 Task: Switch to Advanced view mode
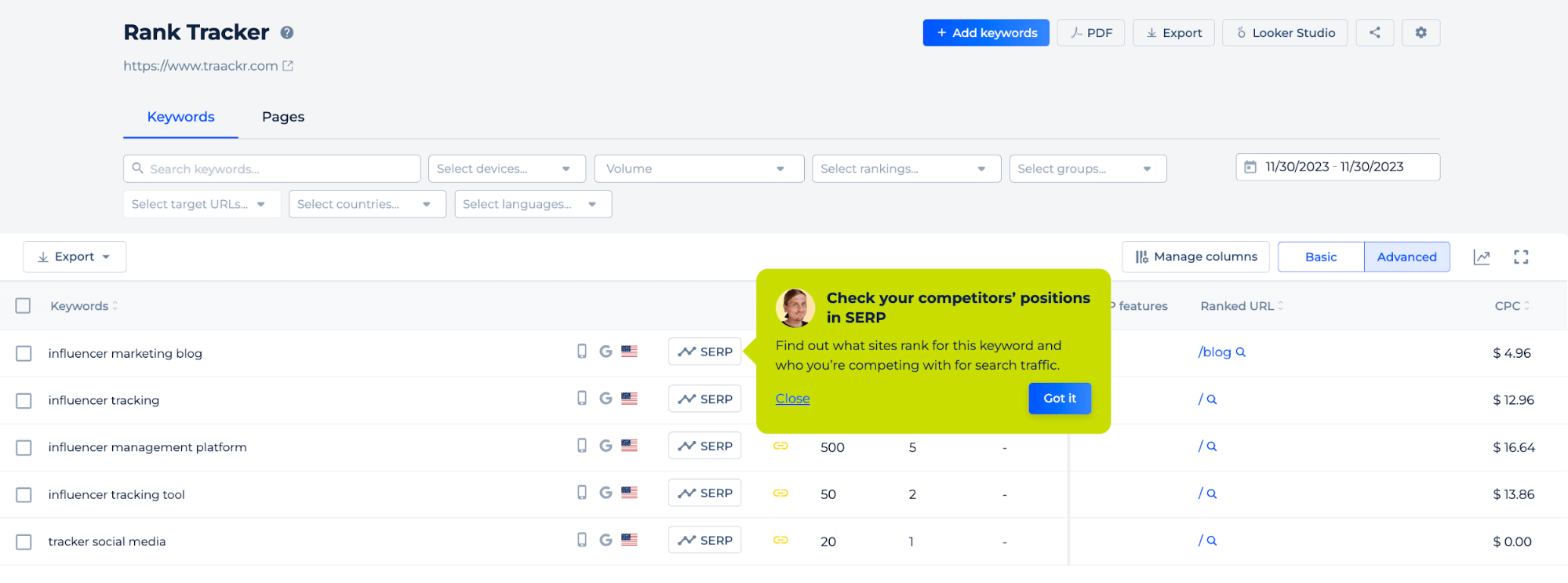pyautogui.click(x=1406, y=257)
